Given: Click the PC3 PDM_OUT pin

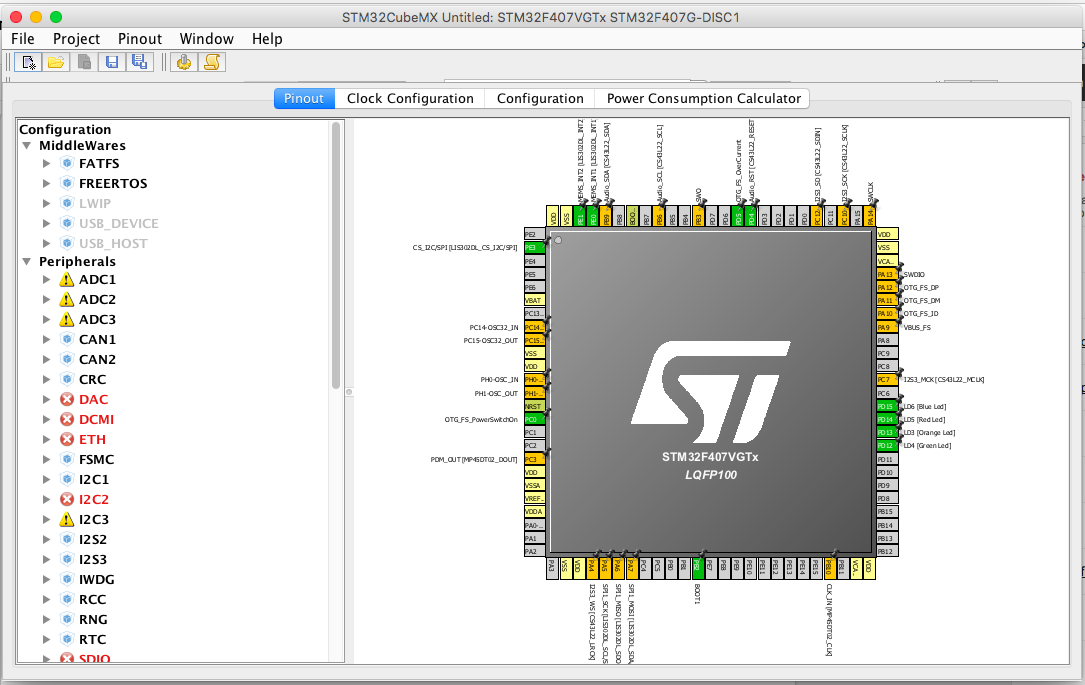Looking at the screenshot, I should tap(534, 459).
